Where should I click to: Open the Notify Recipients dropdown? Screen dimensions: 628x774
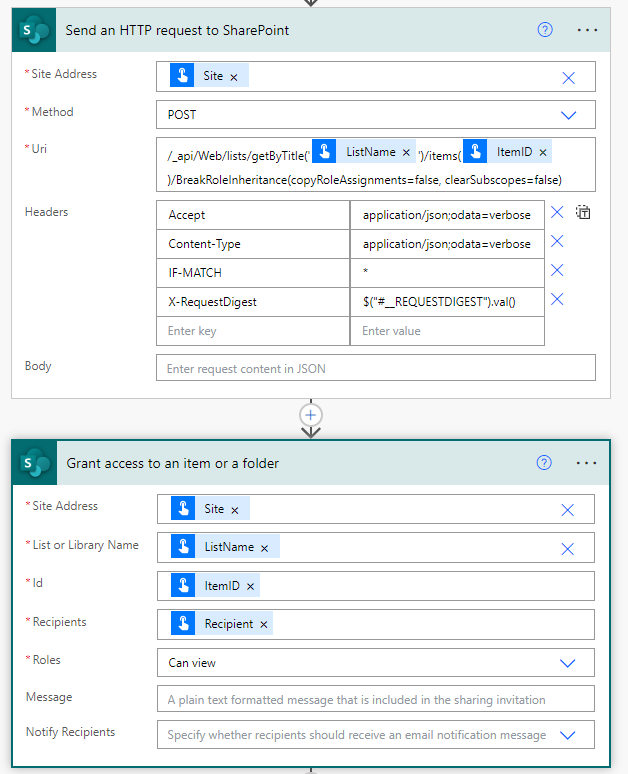[x=568, y=735]
